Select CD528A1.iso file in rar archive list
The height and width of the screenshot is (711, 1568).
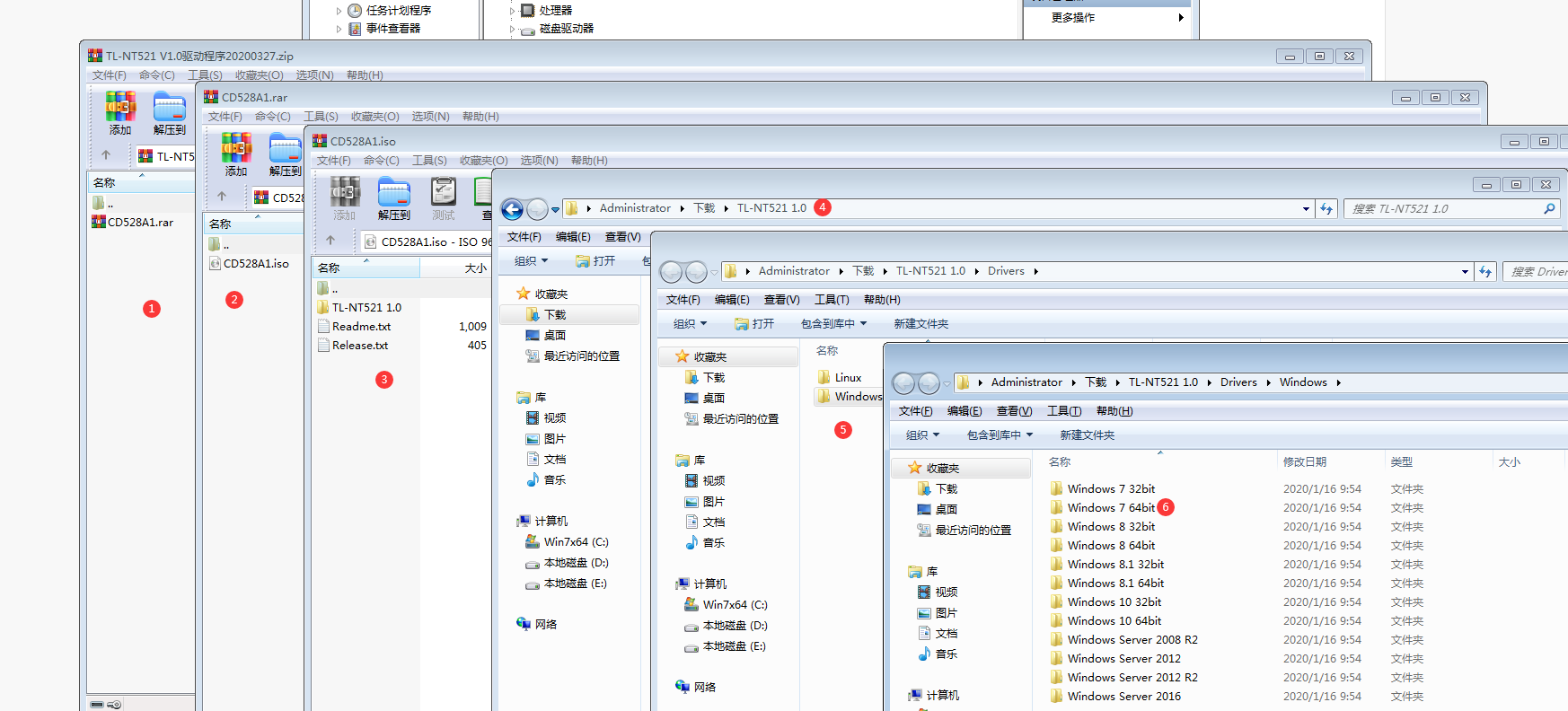pos(249,263)
